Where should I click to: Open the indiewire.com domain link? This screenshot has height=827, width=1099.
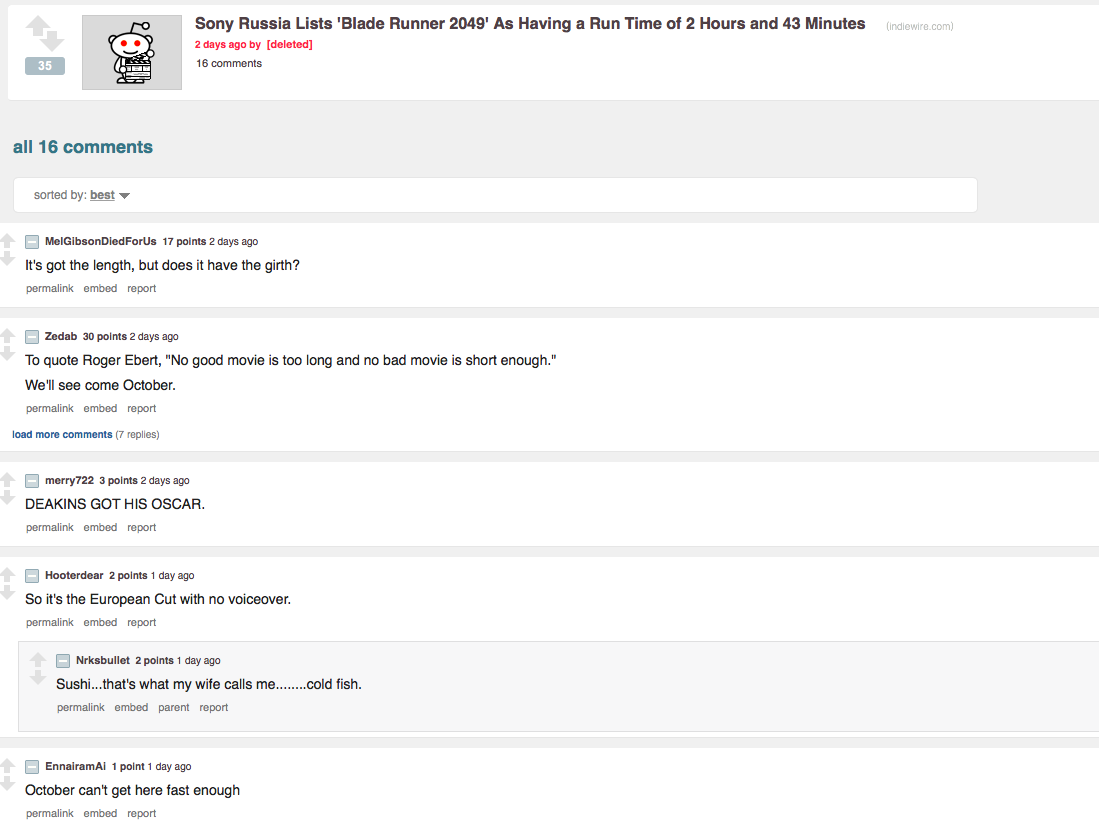pyautogui.click(x=919, y=27)
